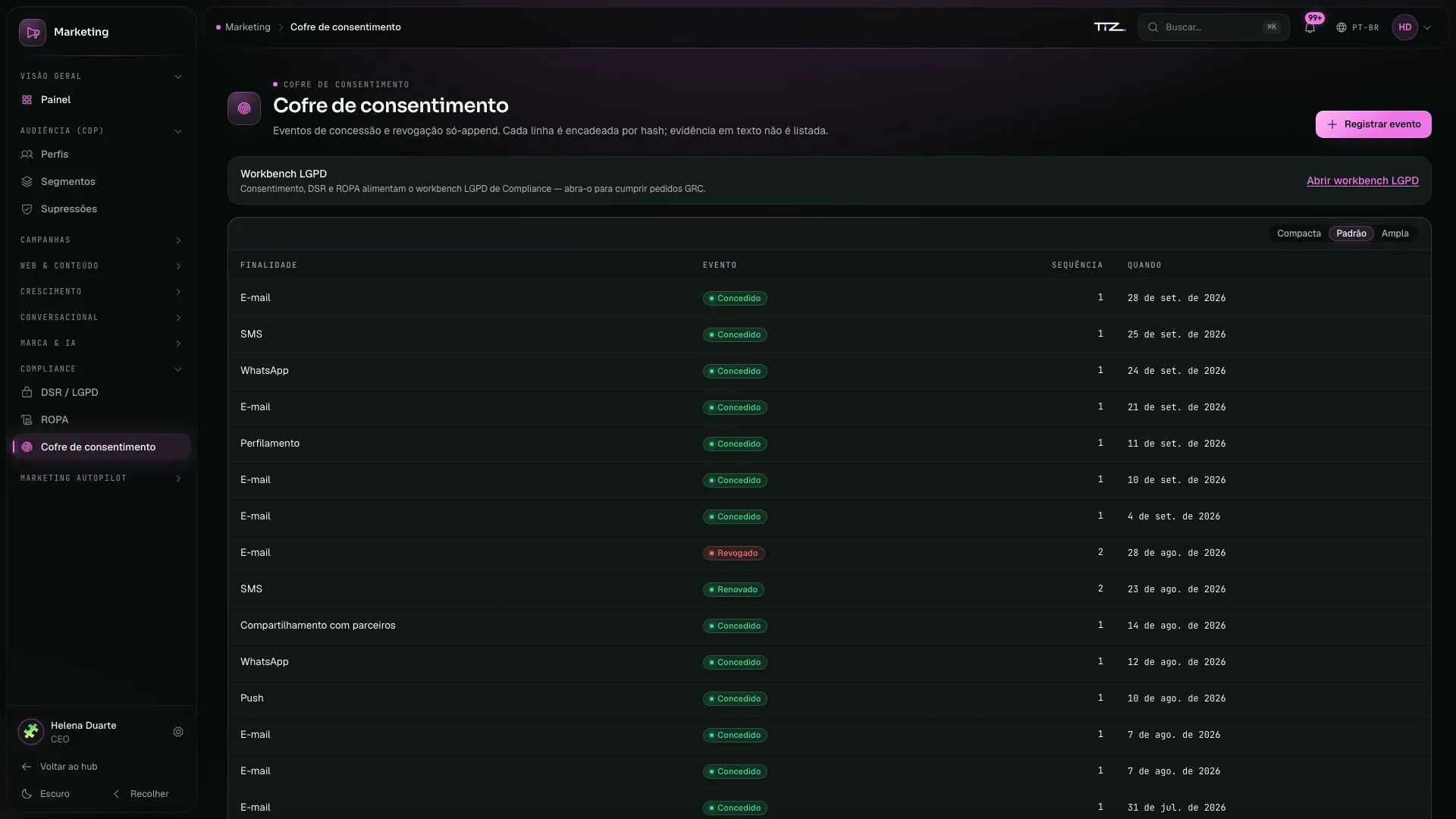Open Supressões shield icon

click(x=27, y=209)
